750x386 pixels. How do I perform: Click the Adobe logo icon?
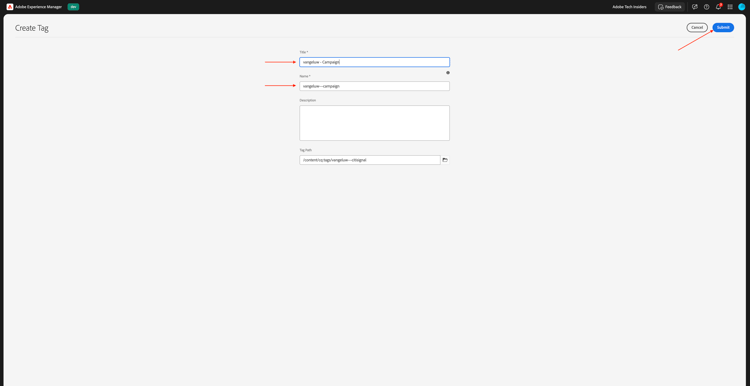[10, 7]
